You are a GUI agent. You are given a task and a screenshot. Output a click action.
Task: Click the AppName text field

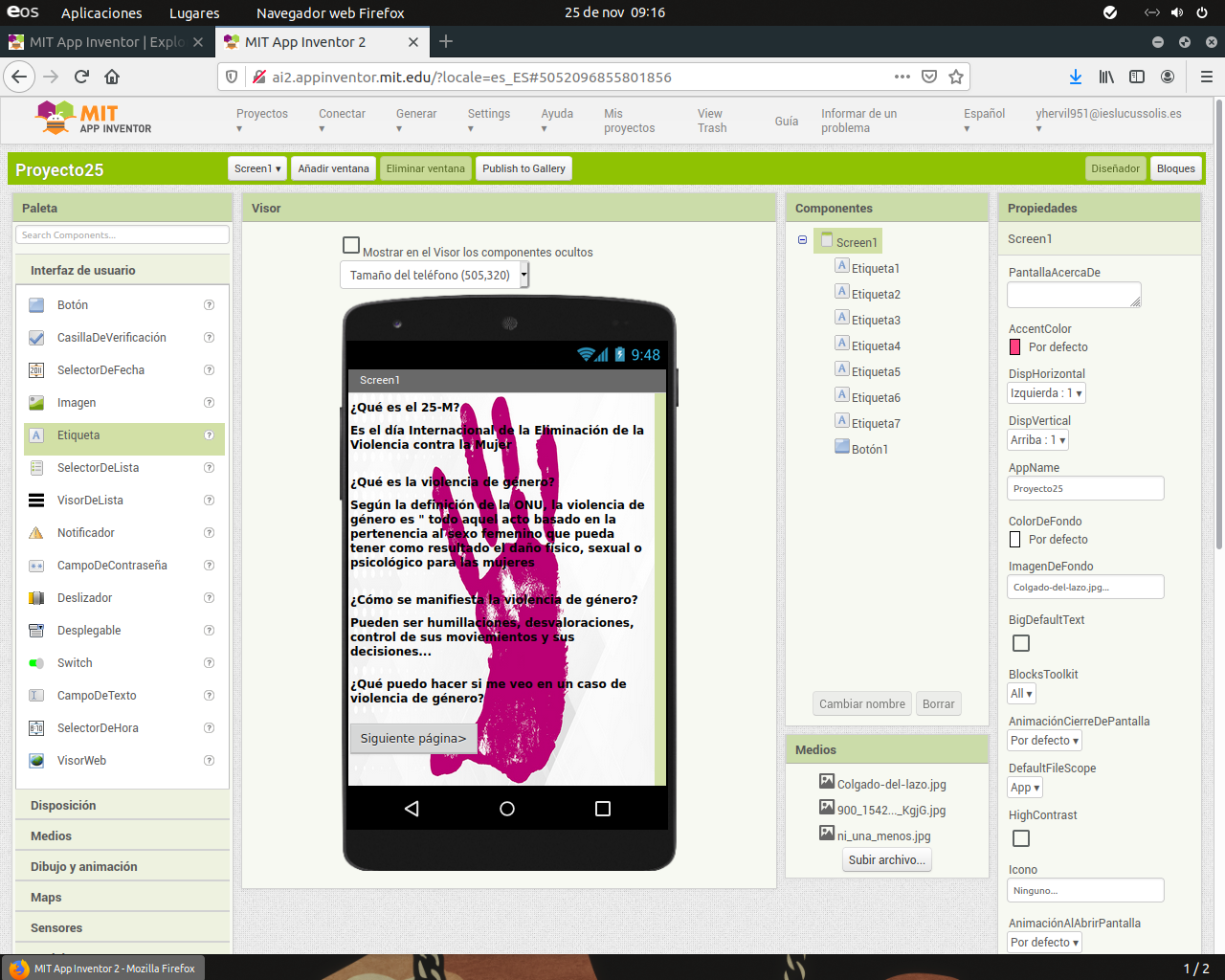pos(1086,488)
